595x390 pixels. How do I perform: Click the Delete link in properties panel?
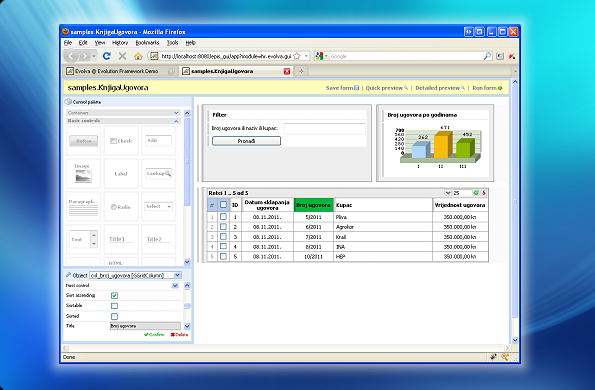point(179,335)
